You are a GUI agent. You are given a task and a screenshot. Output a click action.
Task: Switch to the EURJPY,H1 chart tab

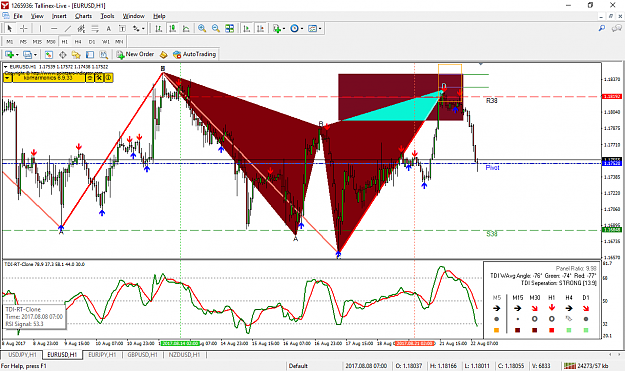[x=102, y=355]
